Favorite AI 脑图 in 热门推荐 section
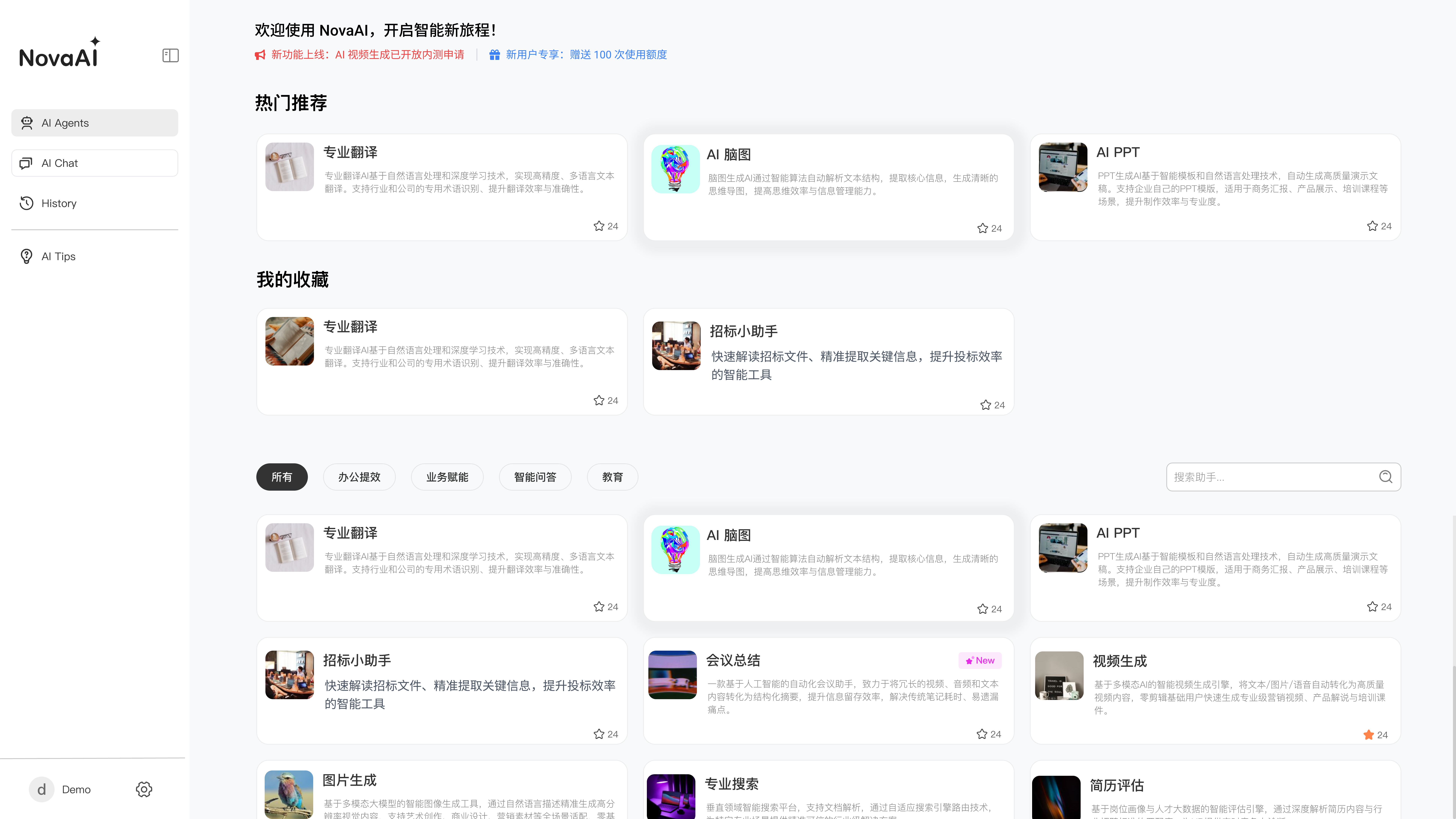Image resolution: width=1456 pixels, height=819 pixels. pos(983,228)
